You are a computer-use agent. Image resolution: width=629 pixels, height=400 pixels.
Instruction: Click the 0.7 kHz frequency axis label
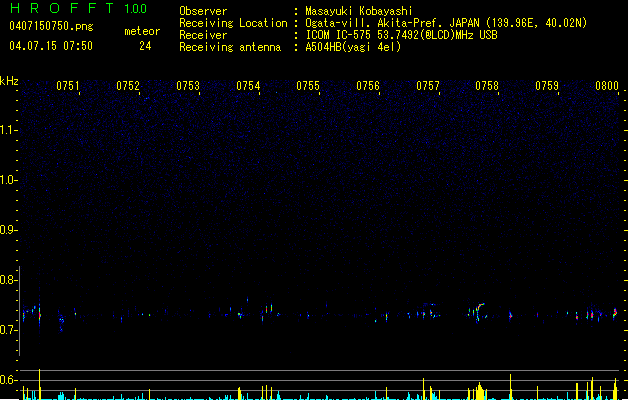[8, 330]
